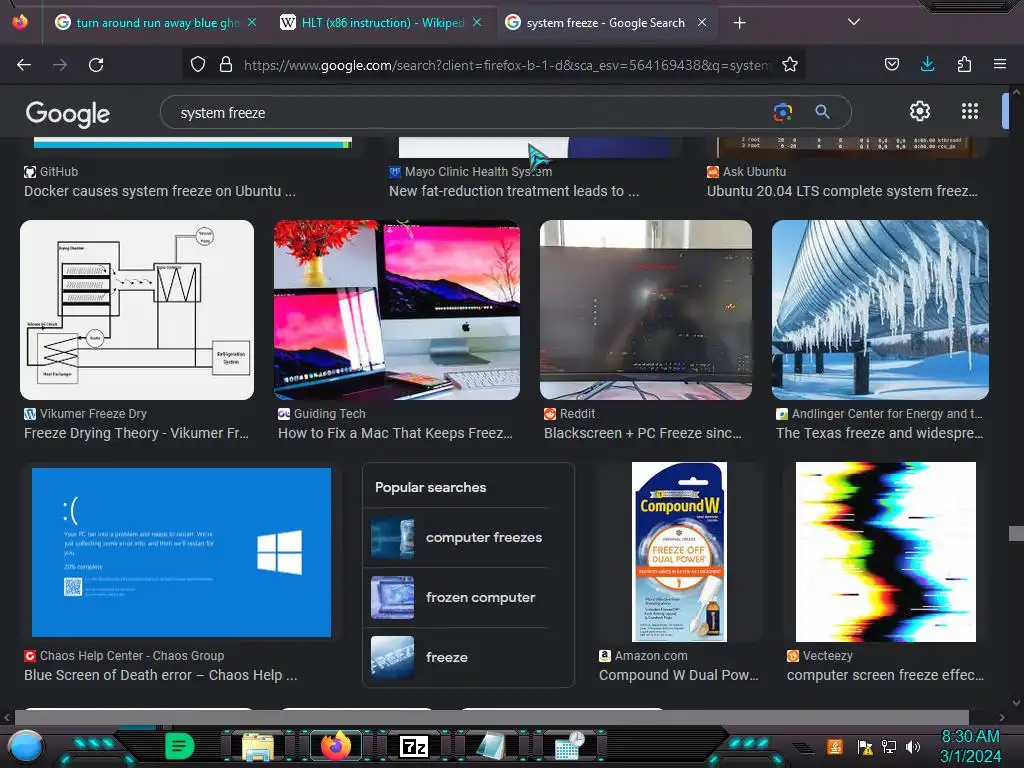The image size is (1024, 768).
Task: Select popular search computer freezes
Action: 459,537
